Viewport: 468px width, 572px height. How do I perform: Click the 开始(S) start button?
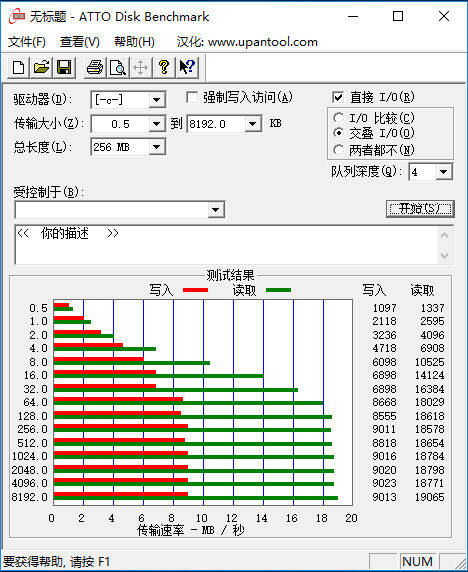(x=420, y=209)
